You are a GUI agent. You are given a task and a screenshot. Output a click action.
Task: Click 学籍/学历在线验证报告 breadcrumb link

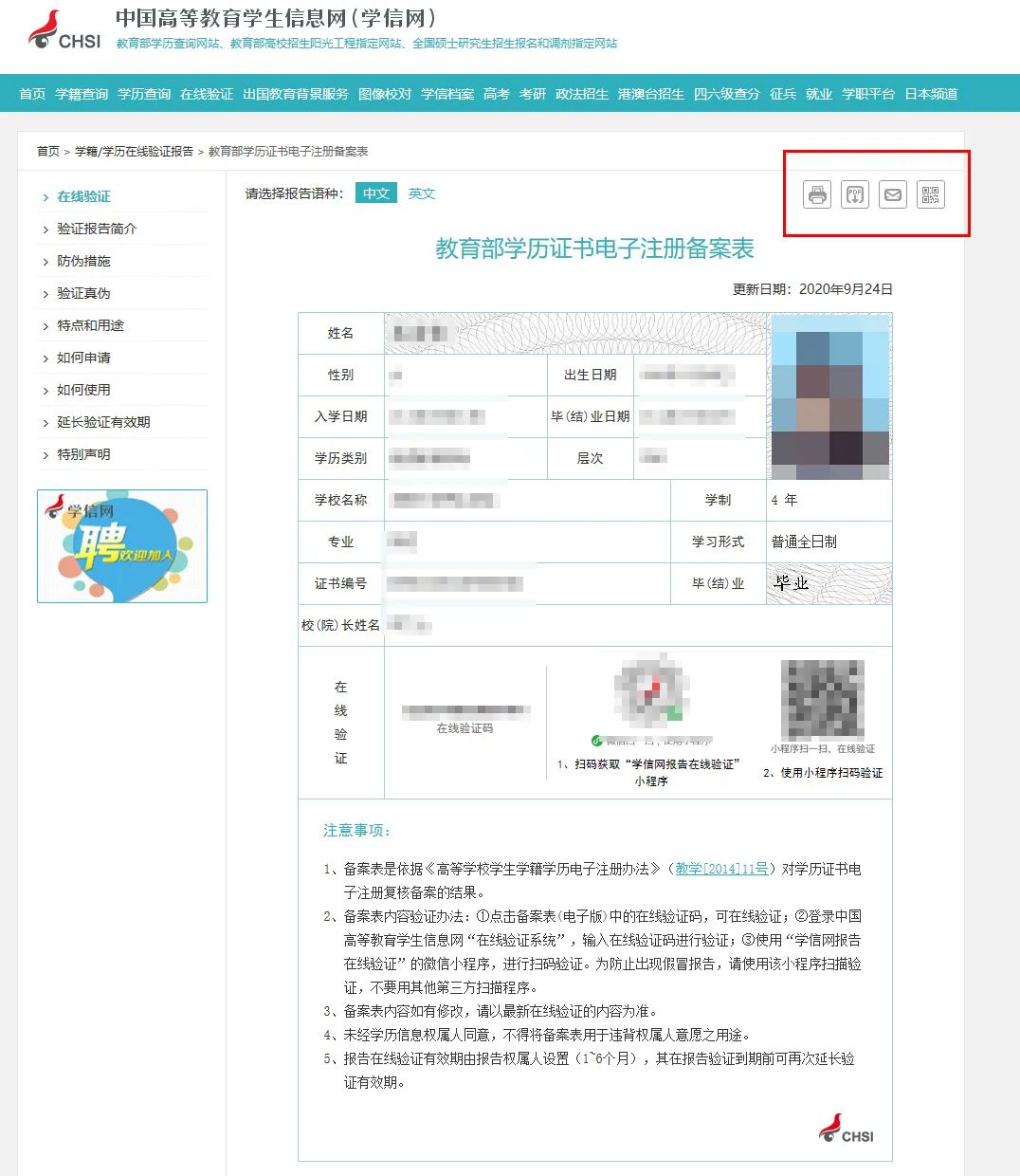point(134,152)
